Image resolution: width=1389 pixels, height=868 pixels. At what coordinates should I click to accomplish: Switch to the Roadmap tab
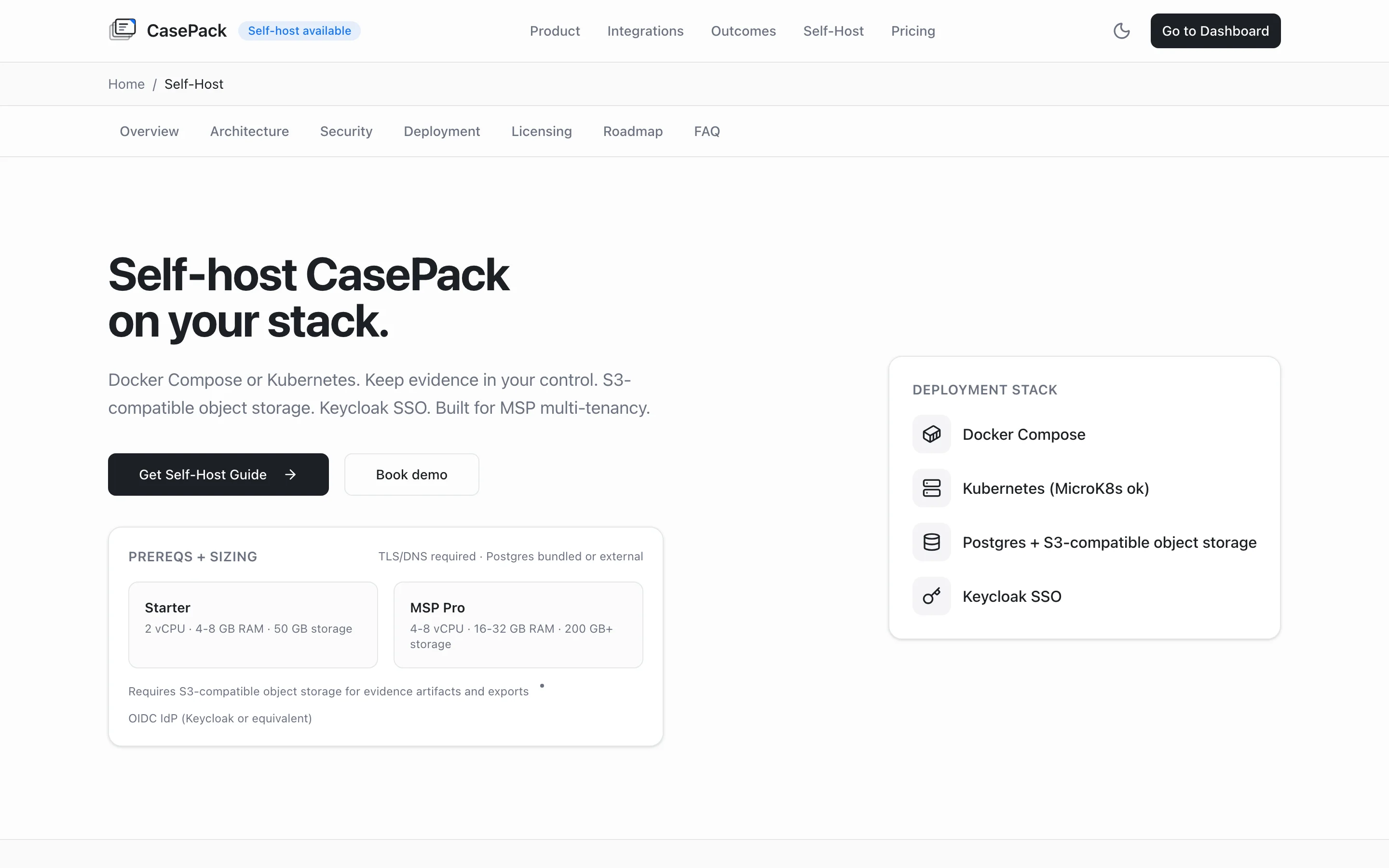[632, 131]
